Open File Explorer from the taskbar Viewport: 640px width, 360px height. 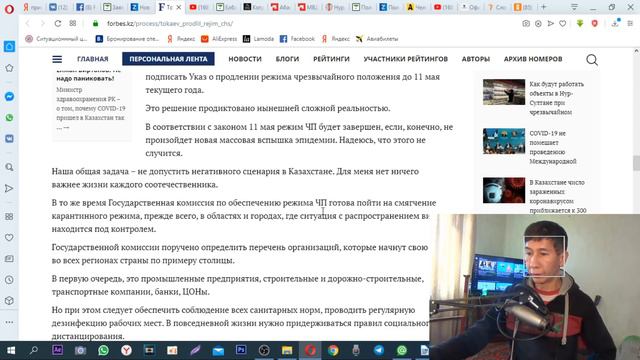tap(287, 350)
